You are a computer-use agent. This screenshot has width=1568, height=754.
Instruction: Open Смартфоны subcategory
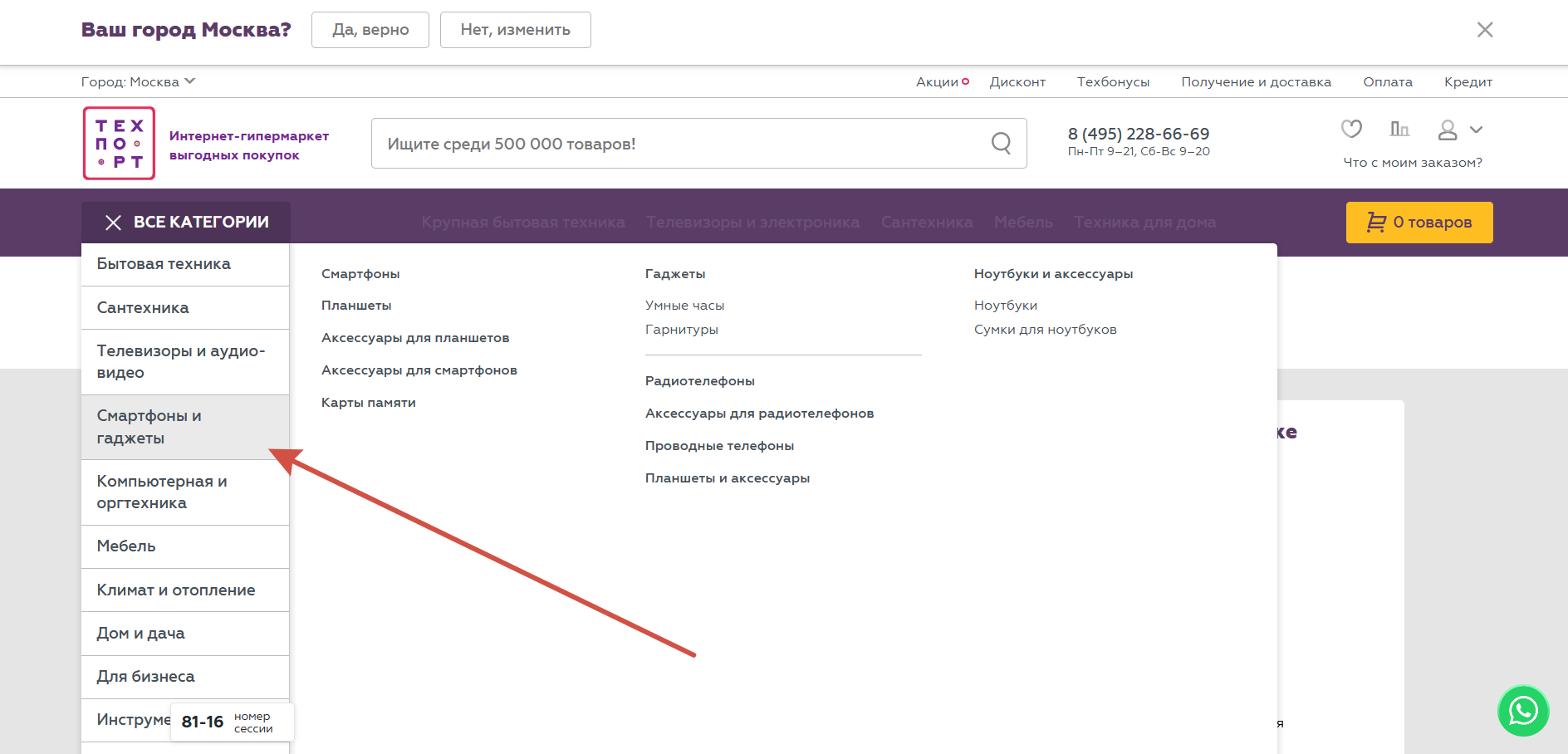point(360,274)
